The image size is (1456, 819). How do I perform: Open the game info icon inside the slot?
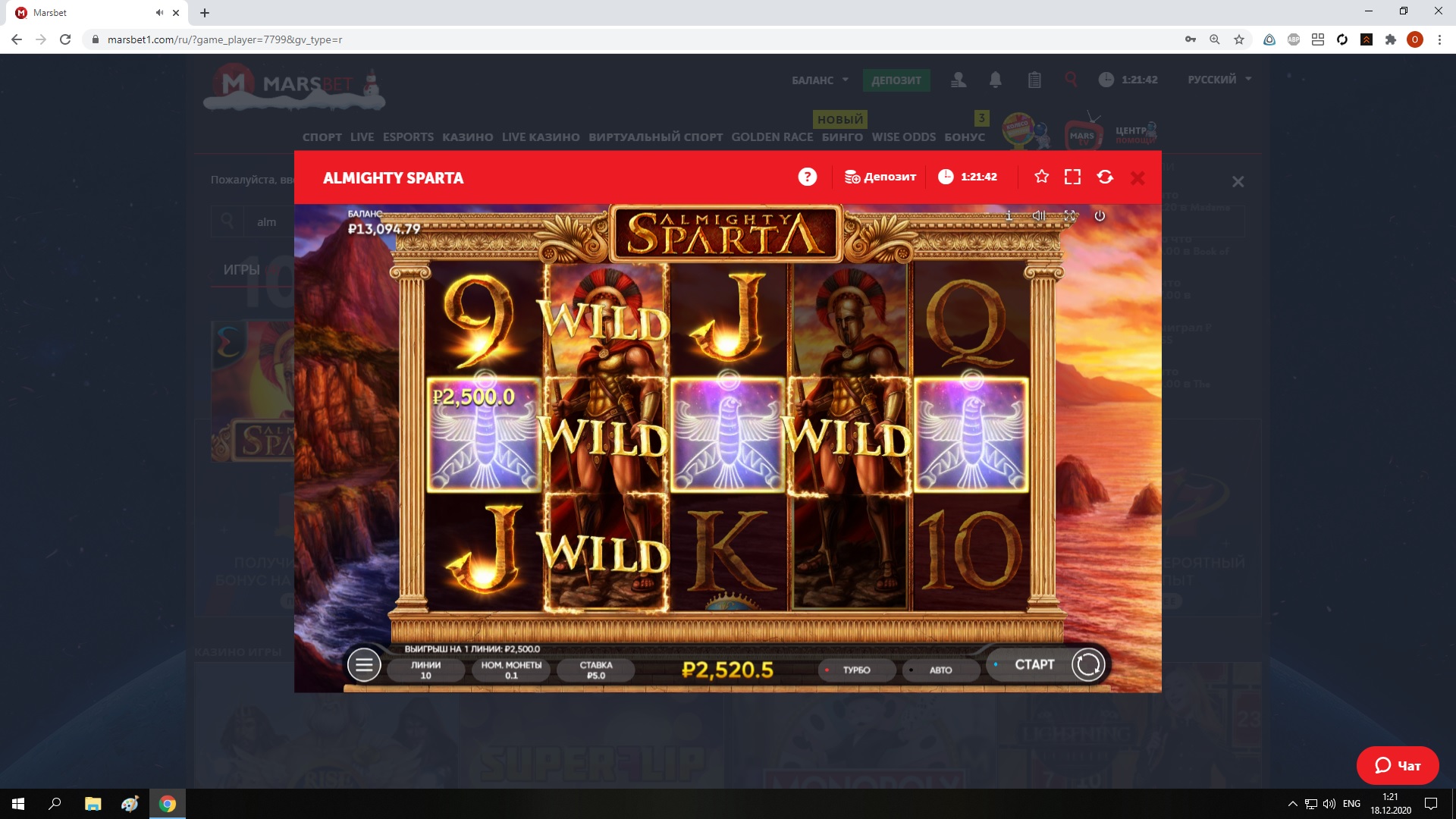pos(1009,215)
